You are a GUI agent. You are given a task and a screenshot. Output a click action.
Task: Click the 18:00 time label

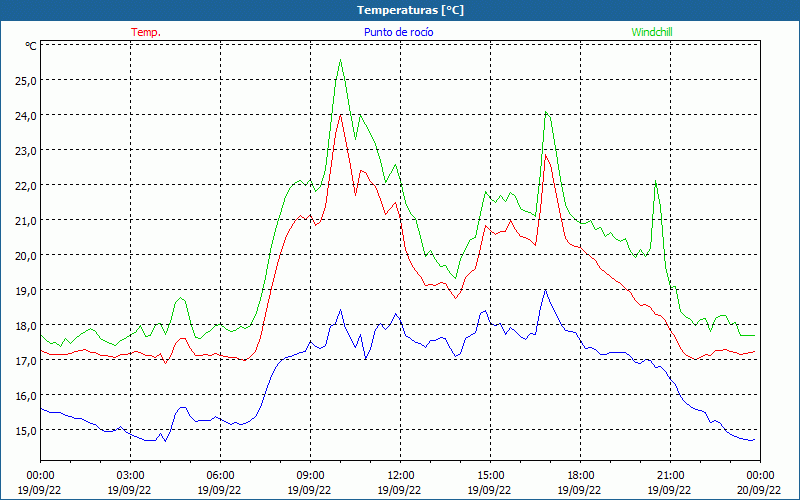(x=580, y=476)
